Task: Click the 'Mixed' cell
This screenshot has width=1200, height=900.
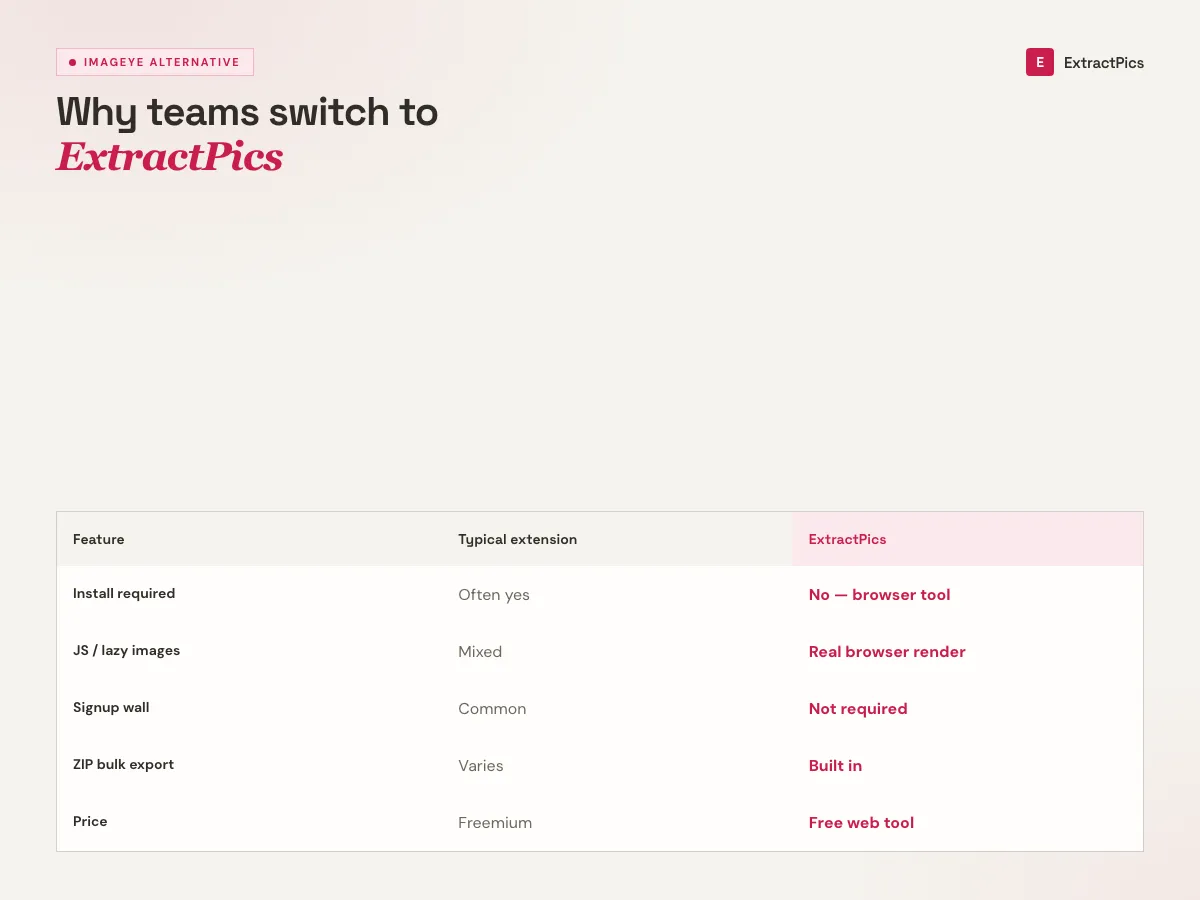Action: coord(480,652)
